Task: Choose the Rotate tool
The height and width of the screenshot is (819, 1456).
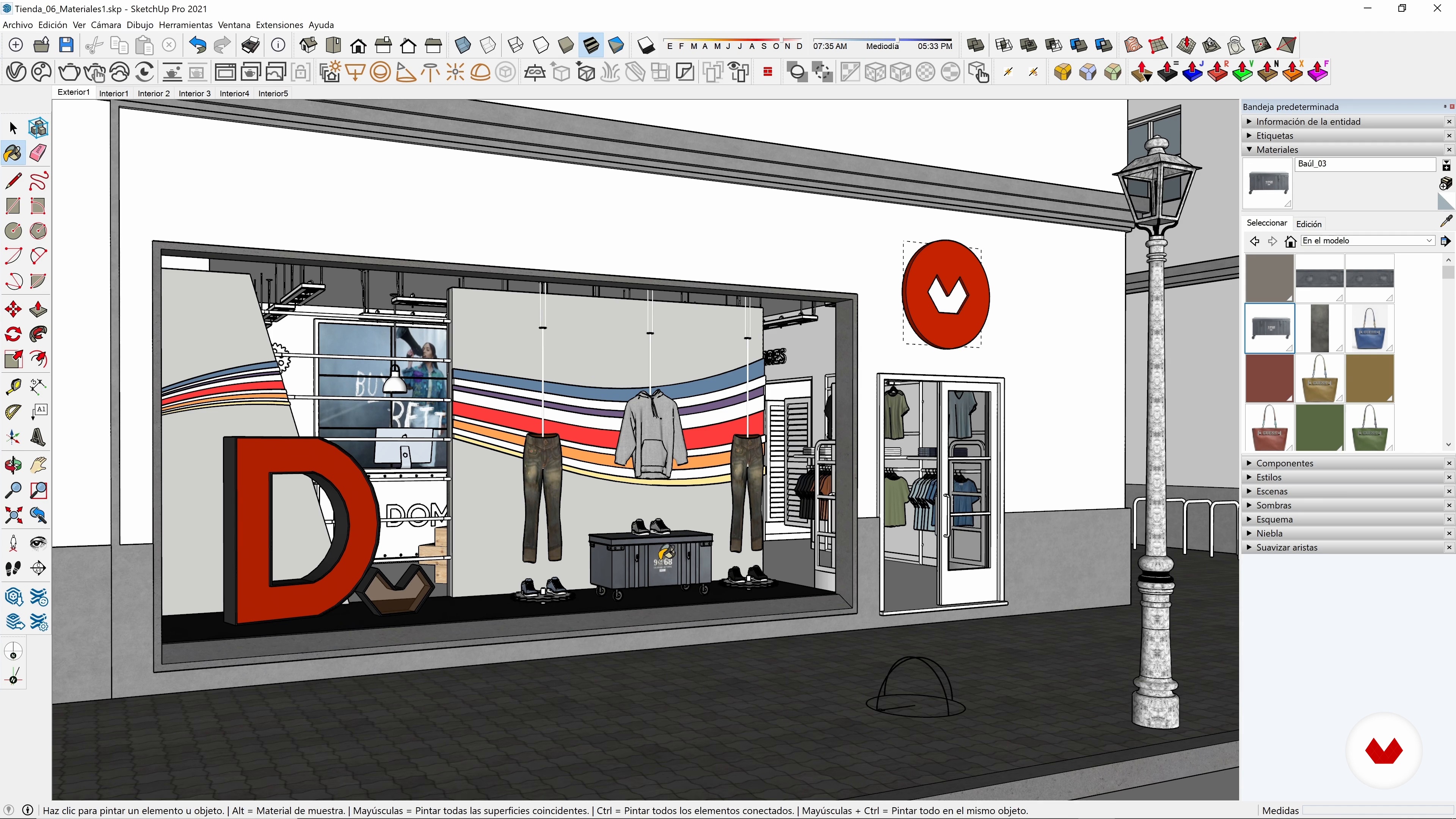Action: 13,334
